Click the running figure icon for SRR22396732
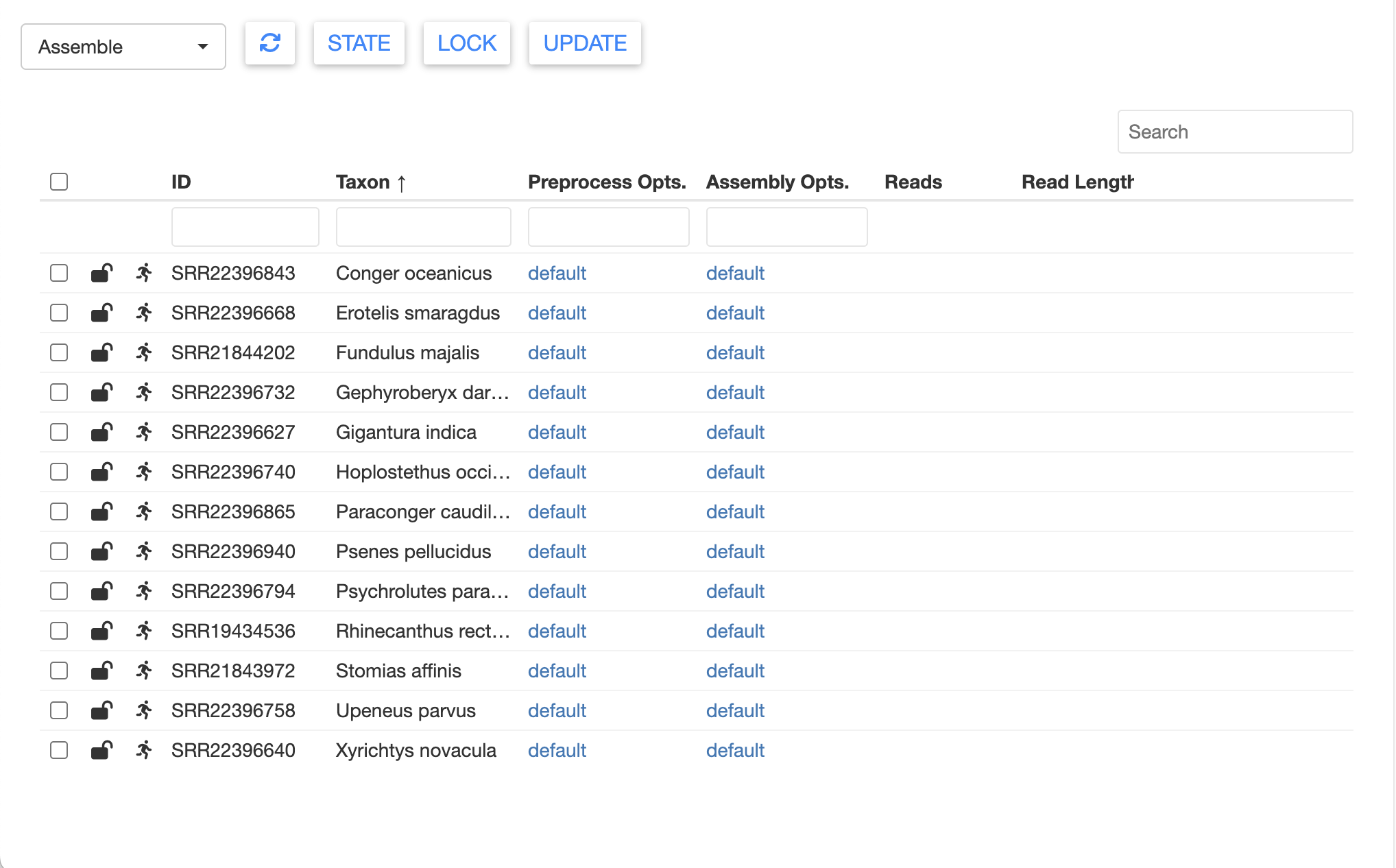This screenshot has height=868, width=1396. click(x=144, y=392)
